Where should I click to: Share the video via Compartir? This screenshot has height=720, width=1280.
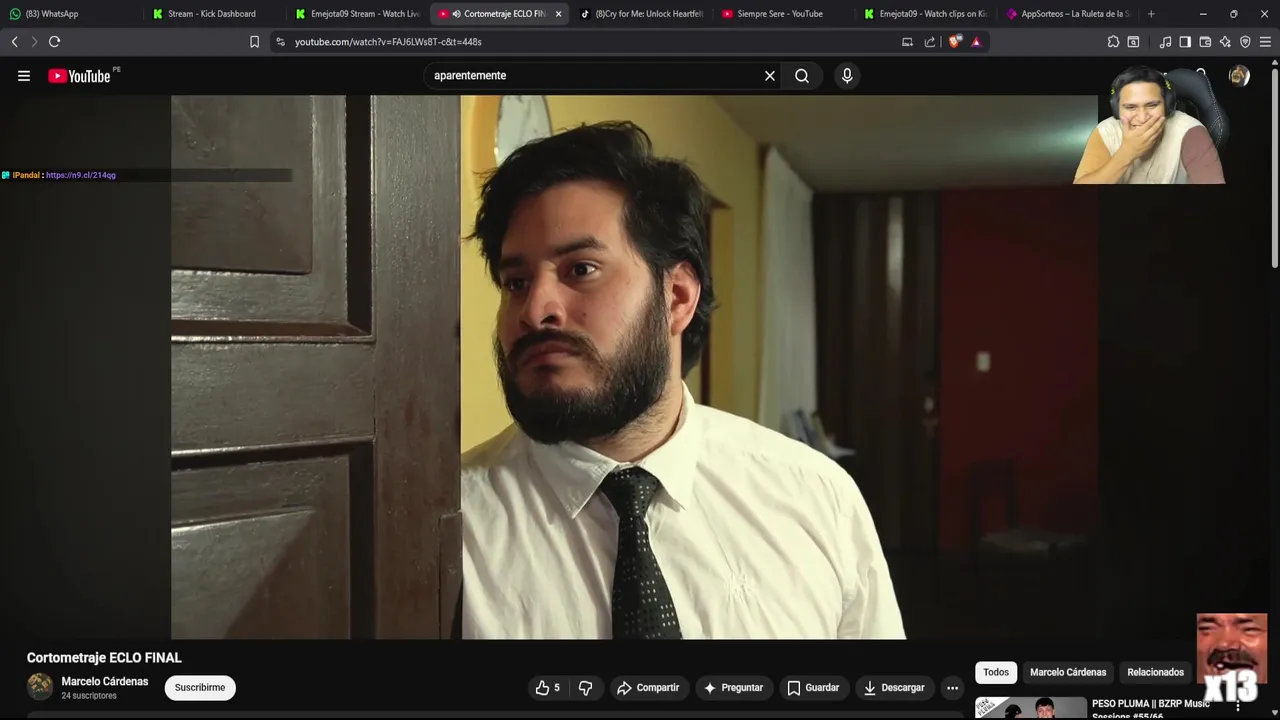648,688
